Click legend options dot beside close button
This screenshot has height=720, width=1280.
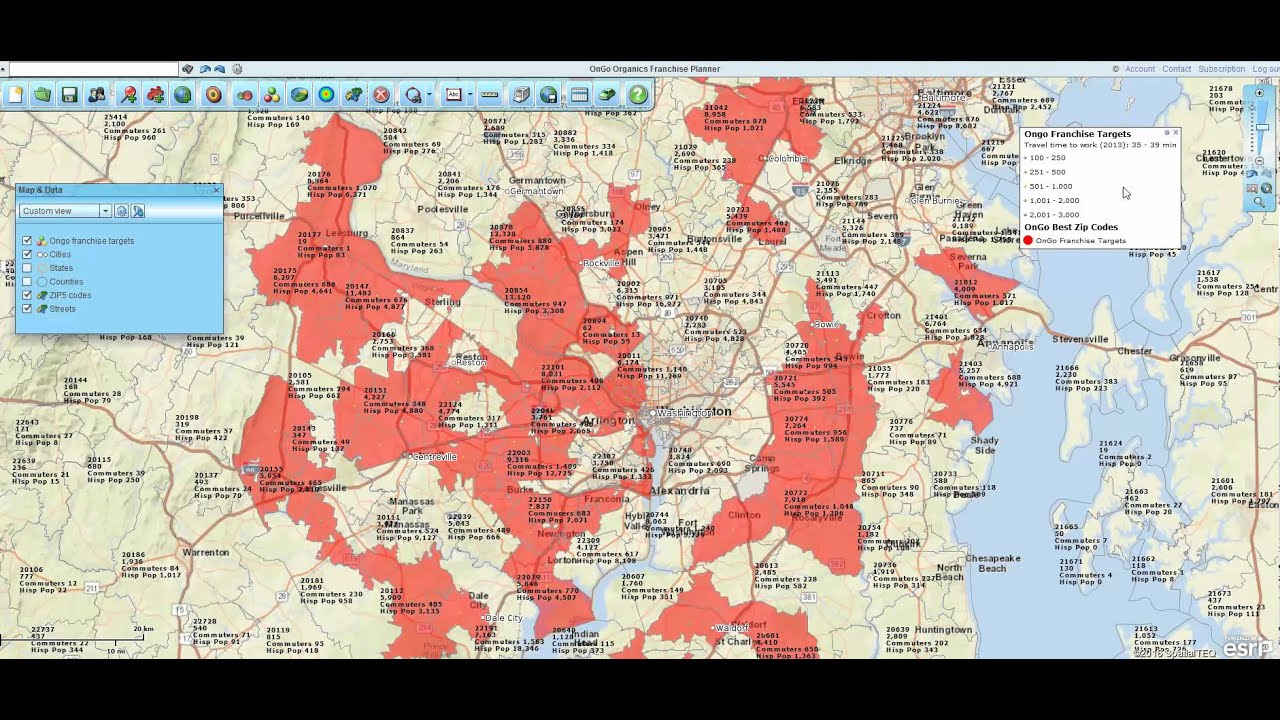[x=1166, y=133]
